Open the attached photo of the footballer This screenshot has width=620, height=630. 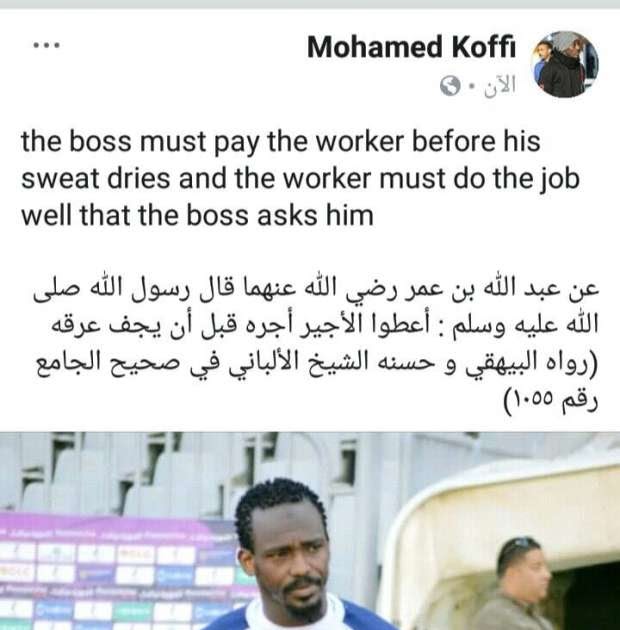[310, 531]
